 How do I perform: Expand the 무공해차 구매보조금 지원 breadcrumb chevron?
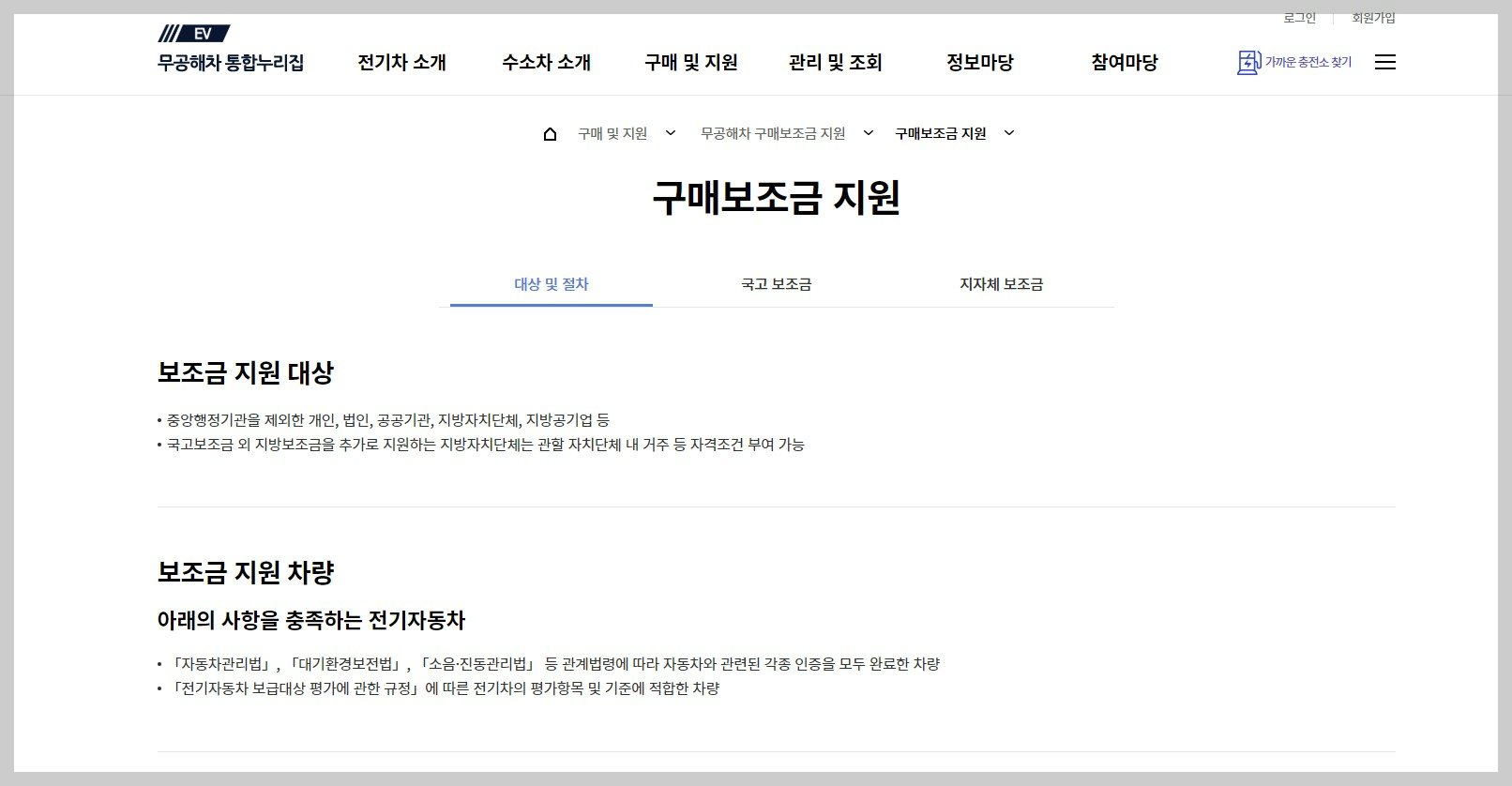(868, 133)
